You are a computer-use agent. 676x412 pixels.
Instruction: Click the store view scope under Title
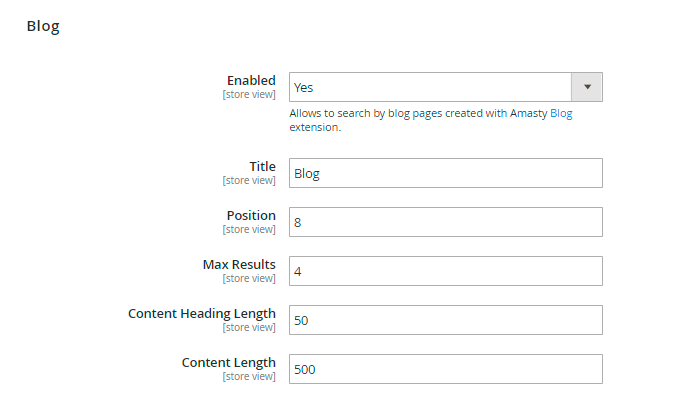click(249, 180)
